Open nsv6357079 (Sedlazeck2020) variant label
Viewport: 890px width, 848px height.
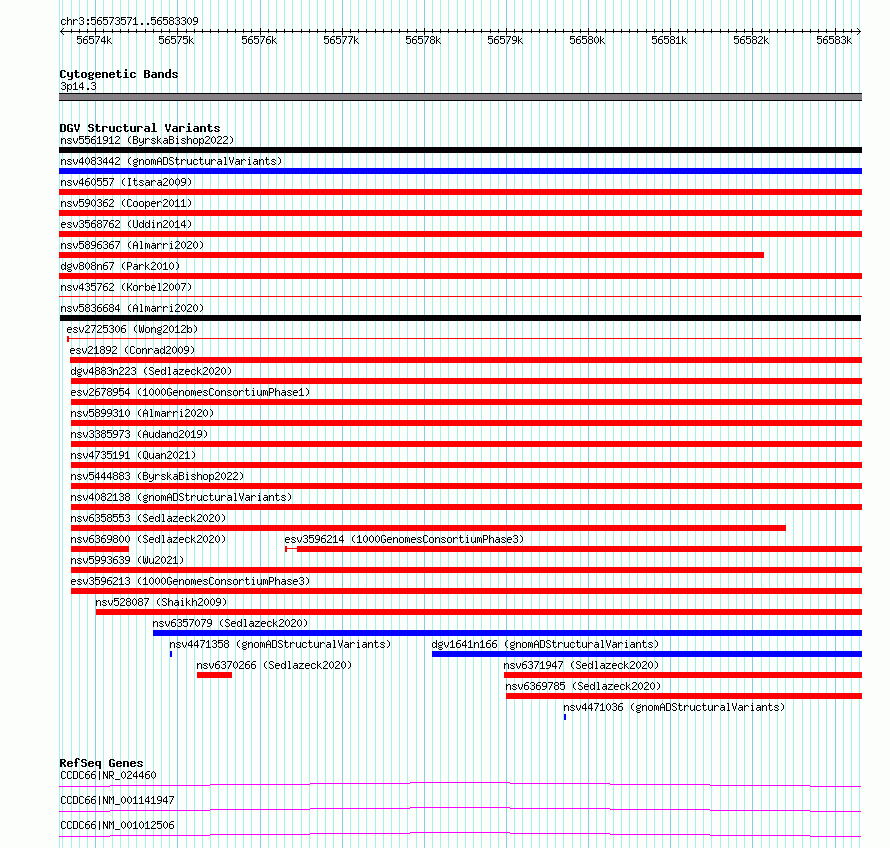click(x=230, y=623)
